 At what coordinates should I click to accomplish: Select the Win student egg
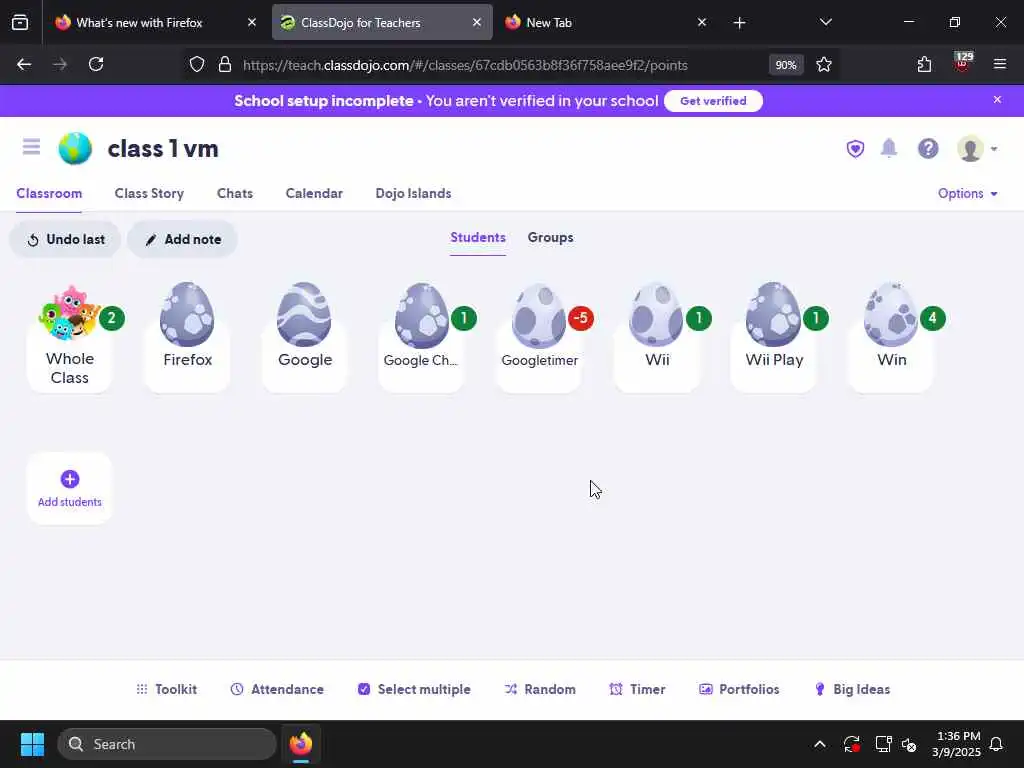click(x=891, y=338)
